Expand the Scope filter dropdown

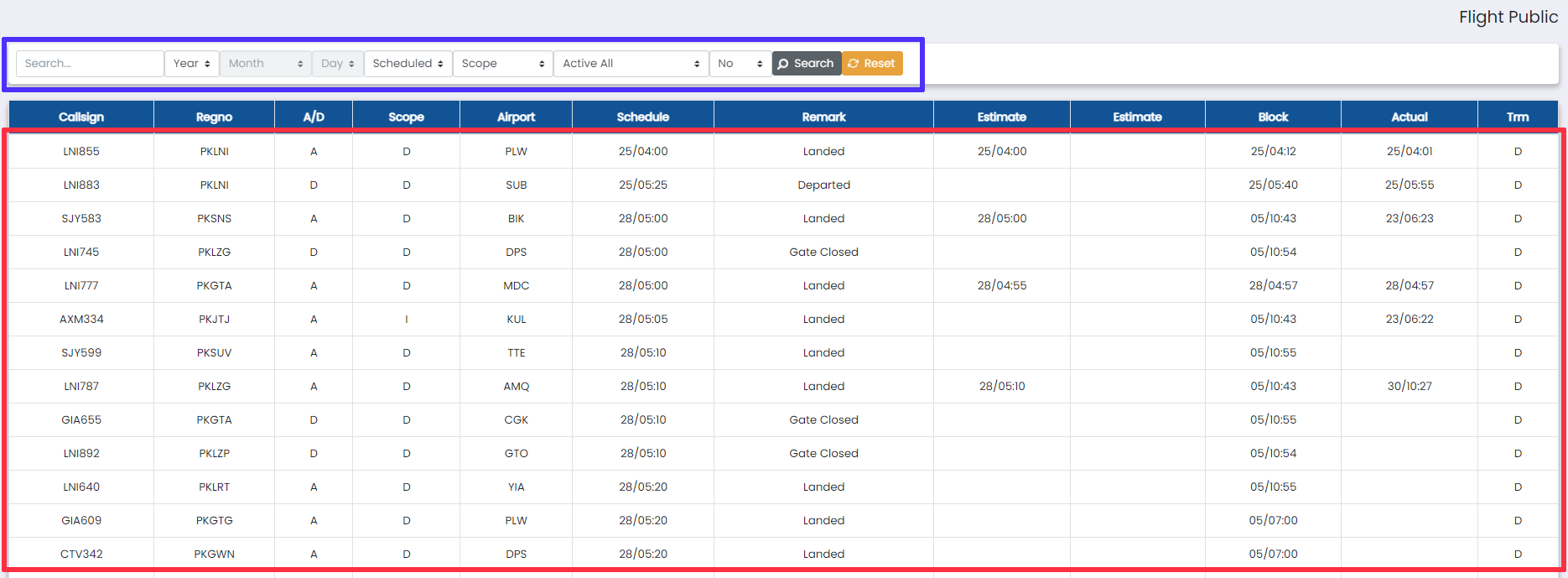[x=502, y=64]
